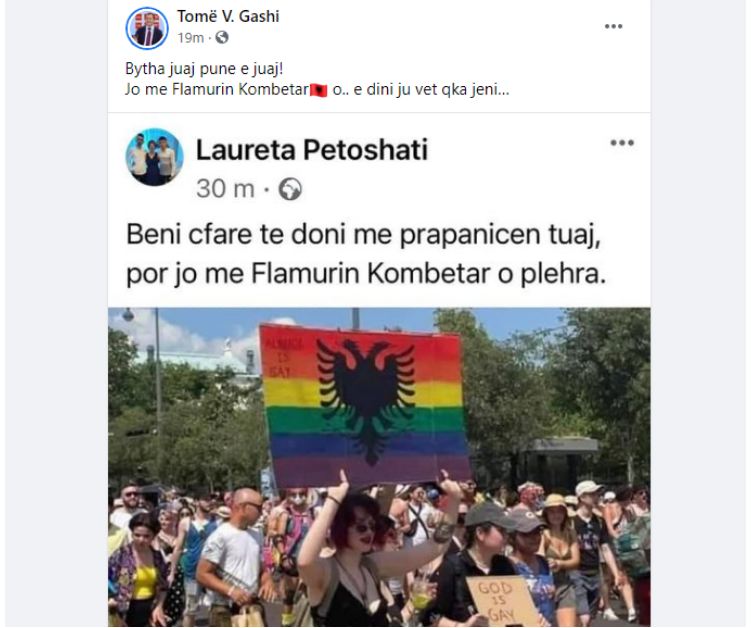This screenshot has width=751, height=628.
Task: Click the Tomë V. Gashi name link
Action: (228, 16)
